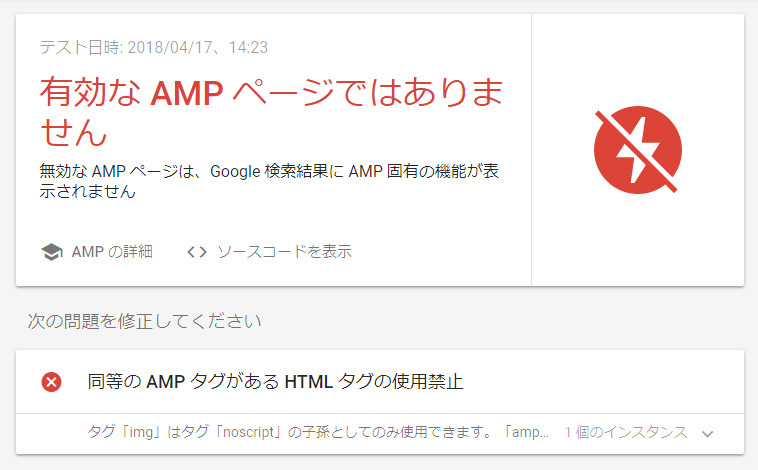The image size is (758, 470).
Task: Click the crossed-out lightning bolt AMP icon
Action: click(638, 151)
